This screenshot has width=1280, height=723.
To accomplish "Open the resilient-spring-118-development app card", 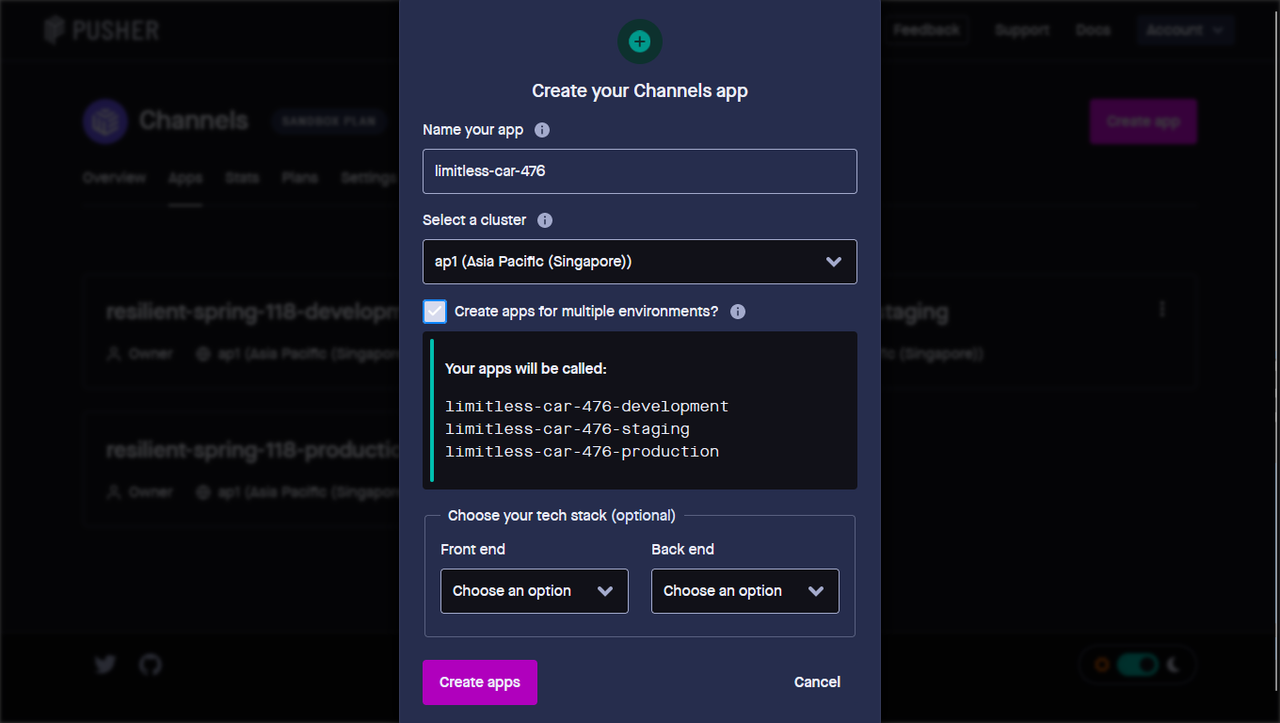I will click(x=243, y=331).
